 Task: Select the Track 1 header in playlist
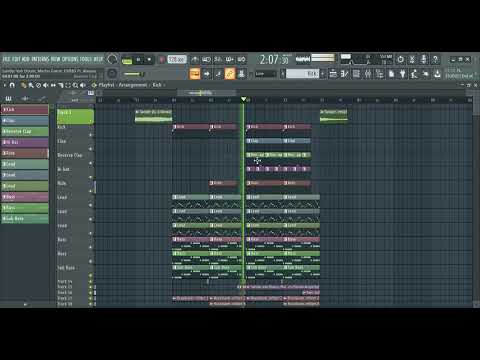click(75, 116)
